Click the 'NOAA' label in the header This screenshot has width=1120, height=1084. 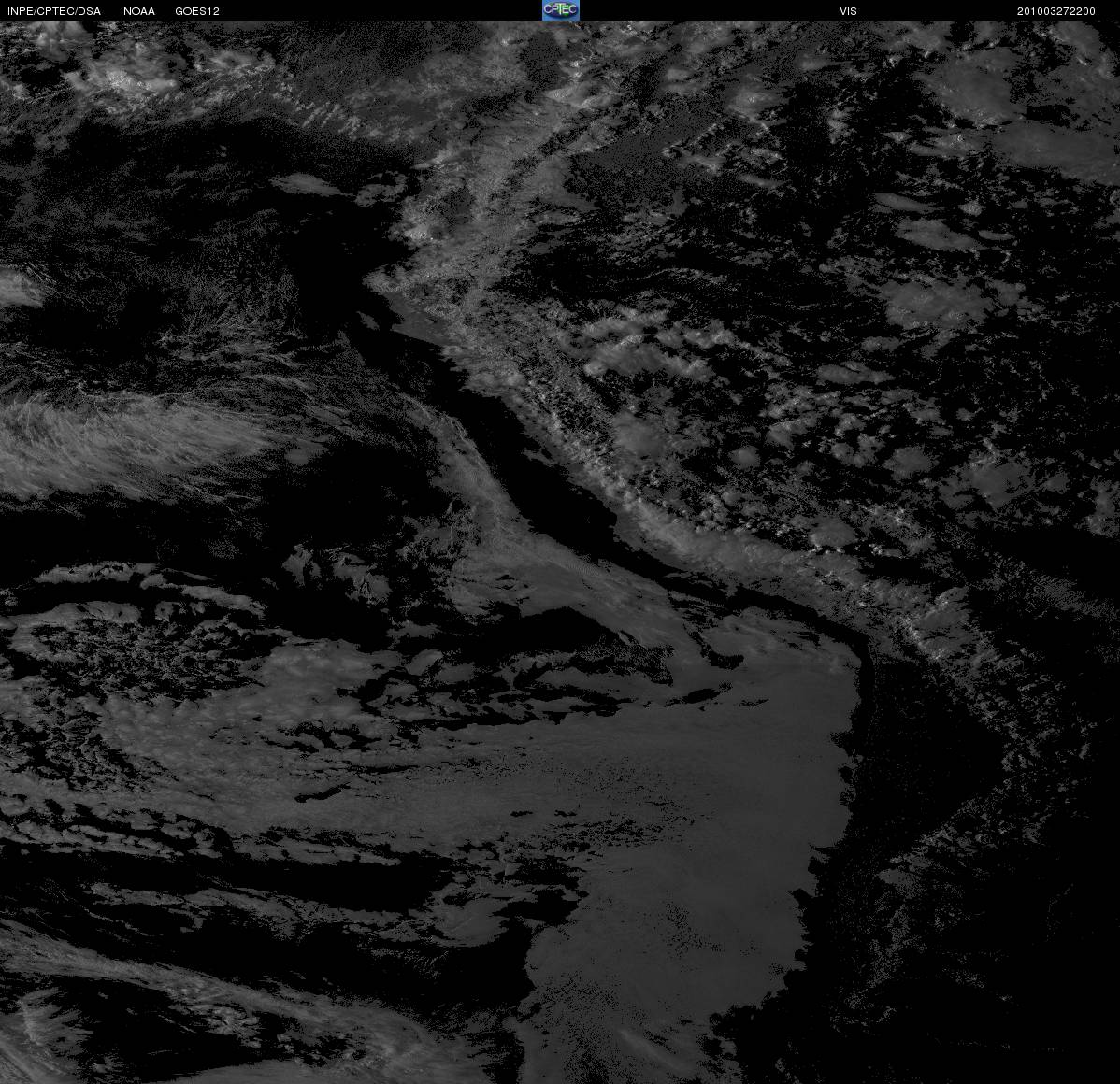(x=139, y=11)
